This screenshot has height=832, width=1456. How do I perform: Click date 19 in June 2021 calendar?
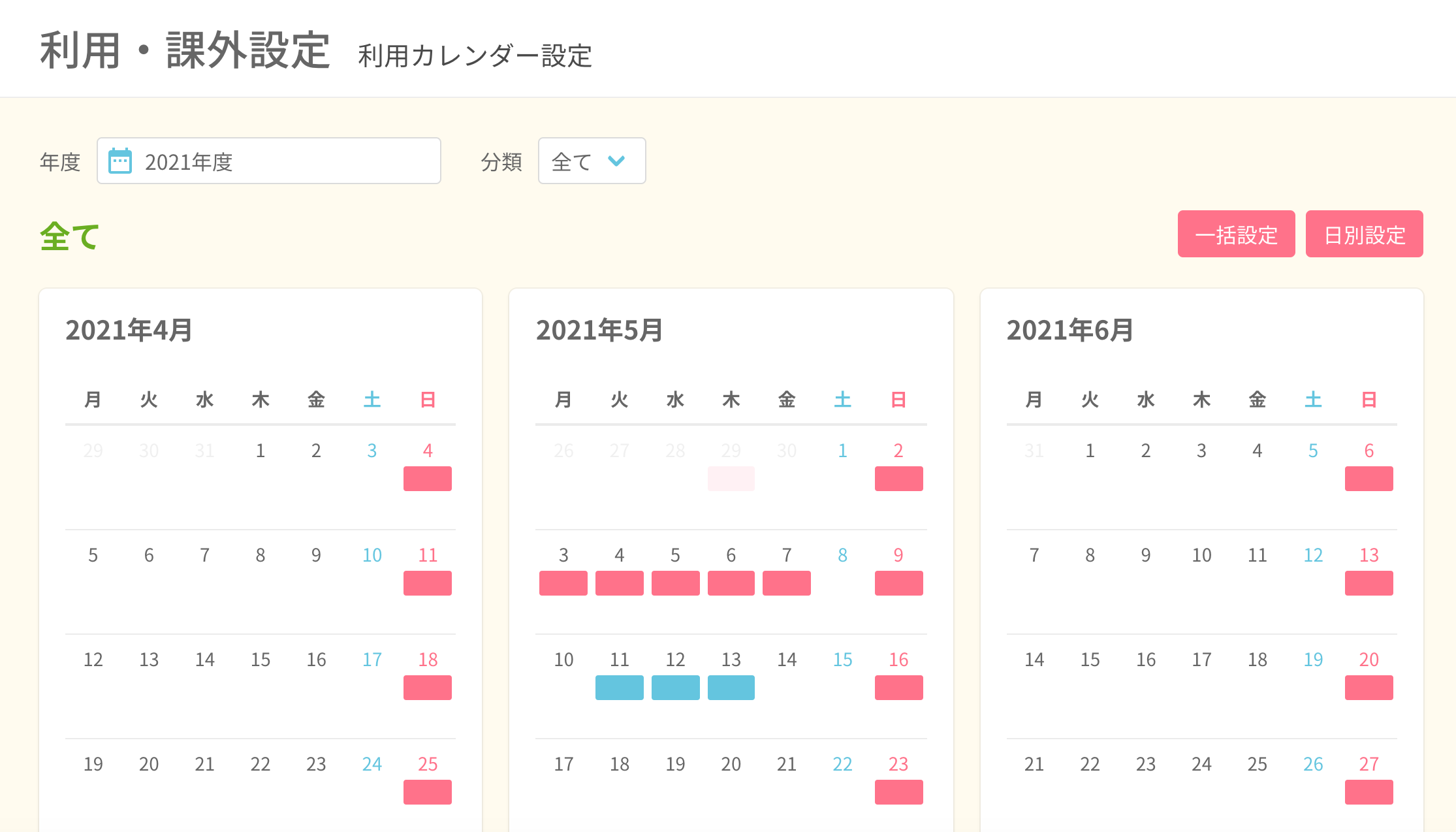click(1313, 660)
